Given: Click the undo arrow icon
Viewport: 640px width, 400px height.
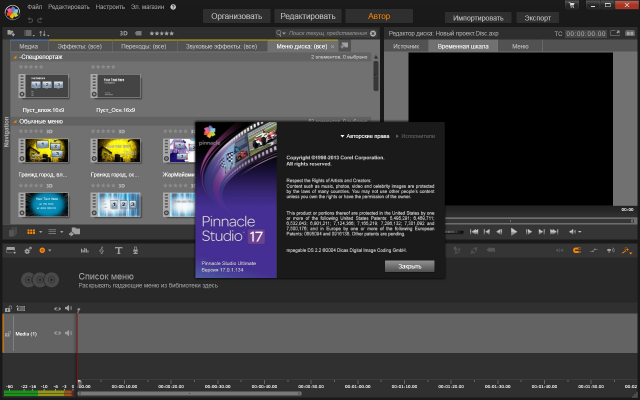Looking at the screenshot, I should 28,20.
